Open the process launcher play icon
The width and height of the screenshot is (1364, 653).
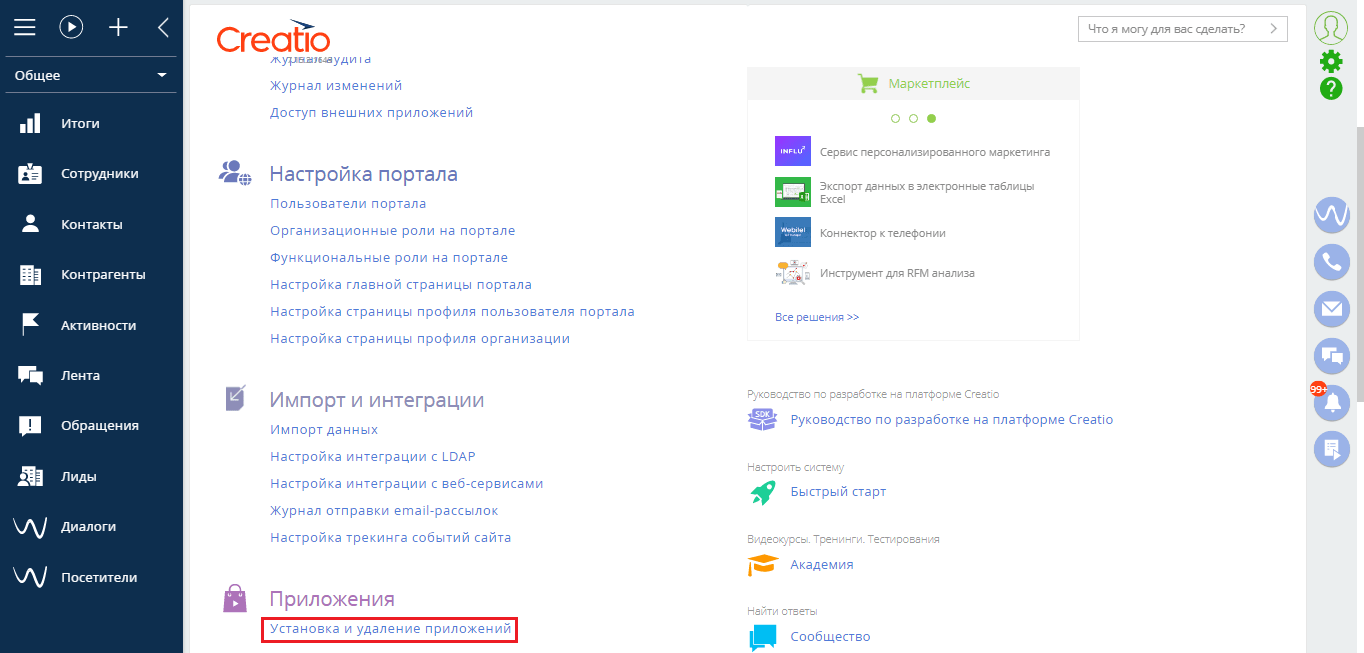coord(70,27)
